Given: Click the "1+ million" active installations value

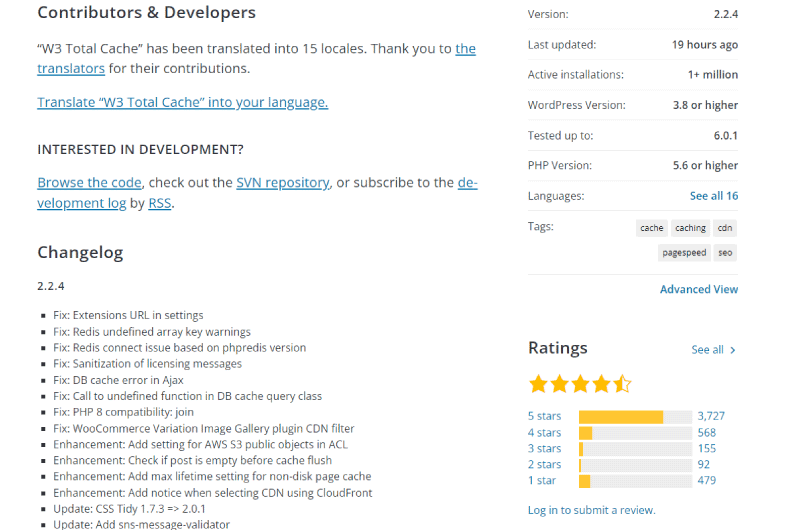Looking at the screenshot, I should tap(713, 74).
